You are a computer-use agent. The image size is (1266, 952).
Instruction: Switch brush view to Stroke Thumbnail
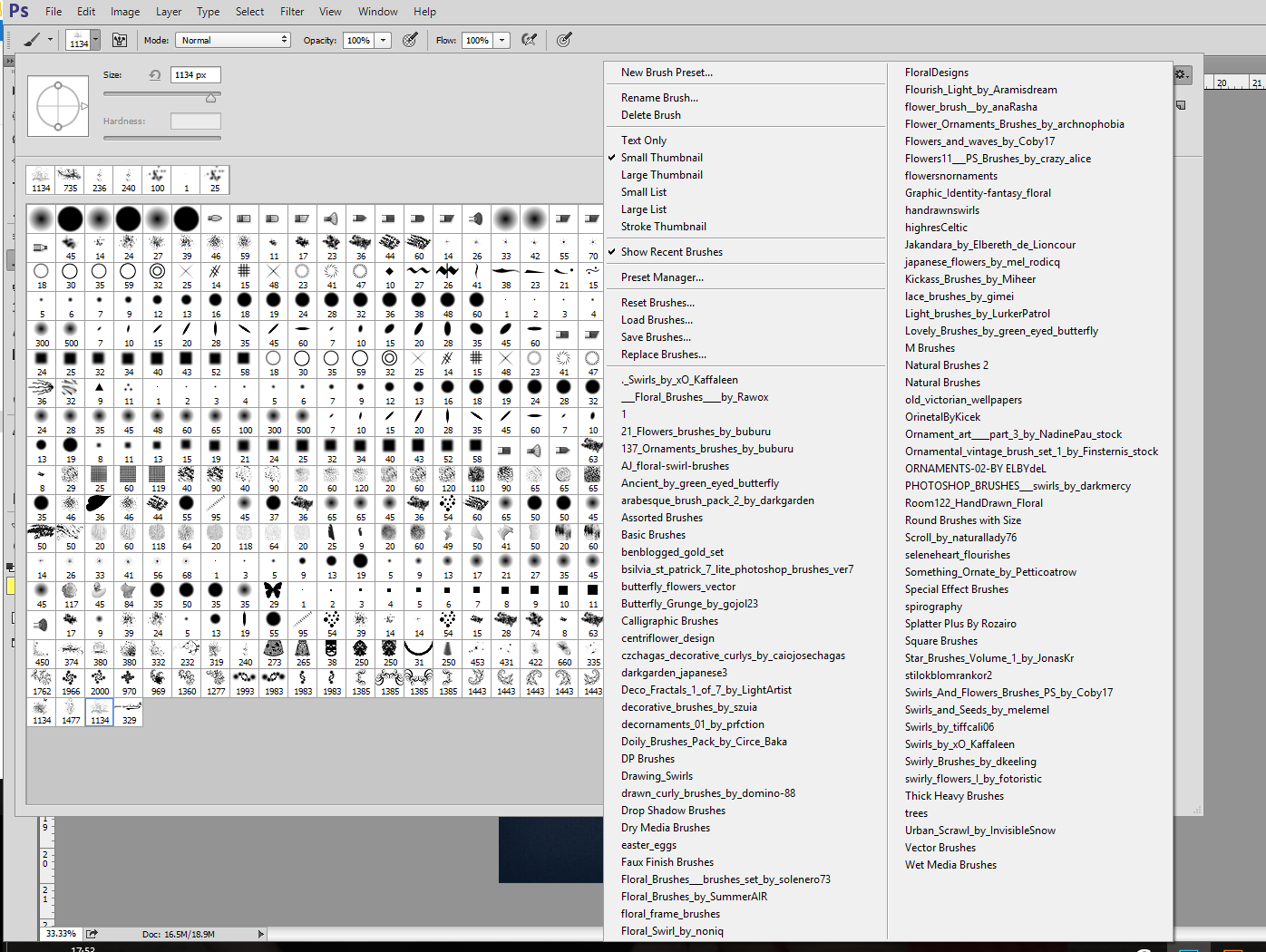click(x=663, y=227)
